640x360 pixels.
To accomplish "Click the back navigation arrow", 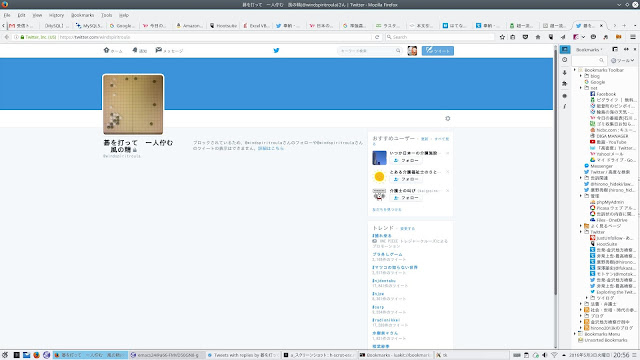I will (7, 37).
